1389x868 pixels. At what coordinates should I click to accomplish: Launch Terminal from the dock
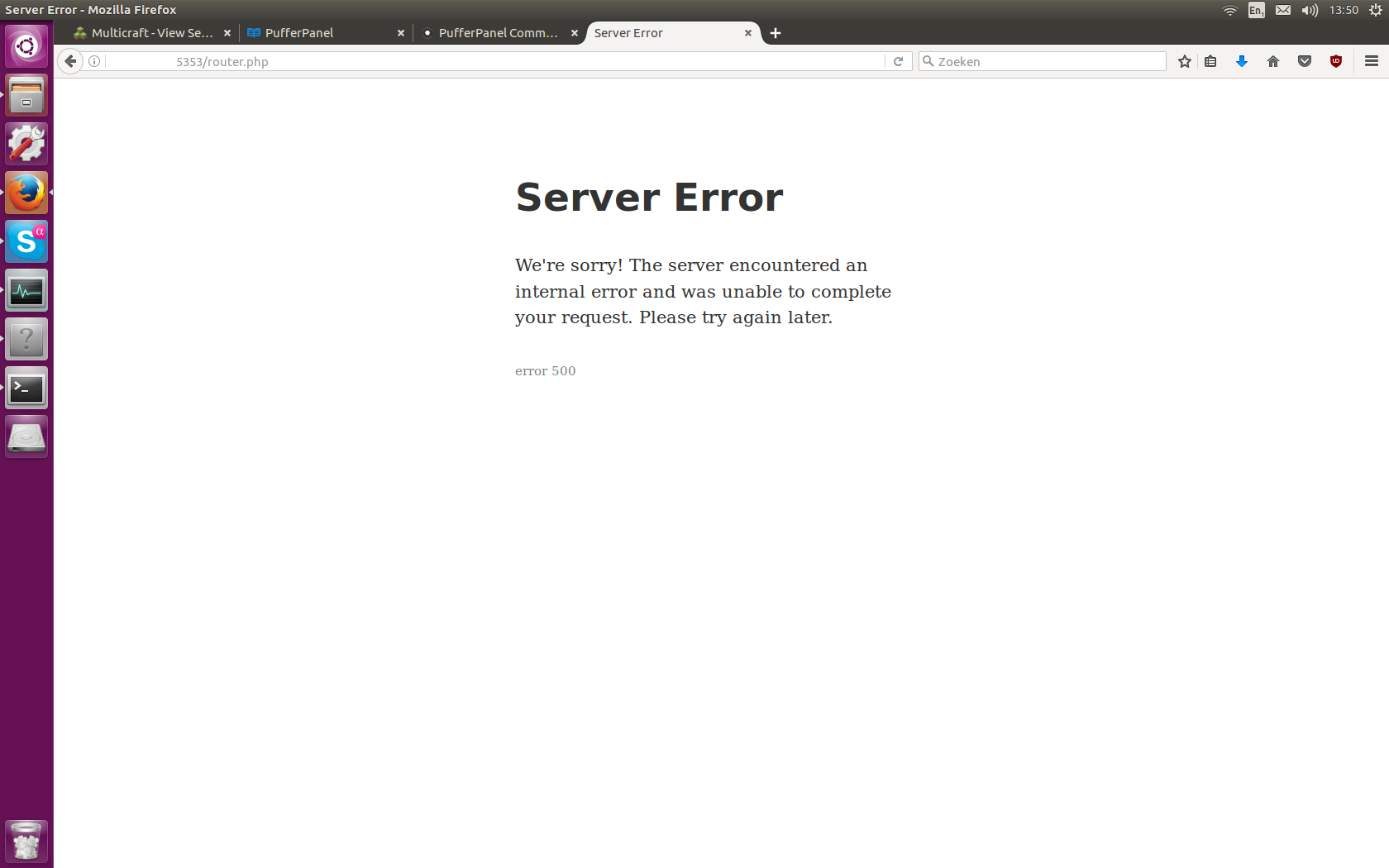pos(26,388)
